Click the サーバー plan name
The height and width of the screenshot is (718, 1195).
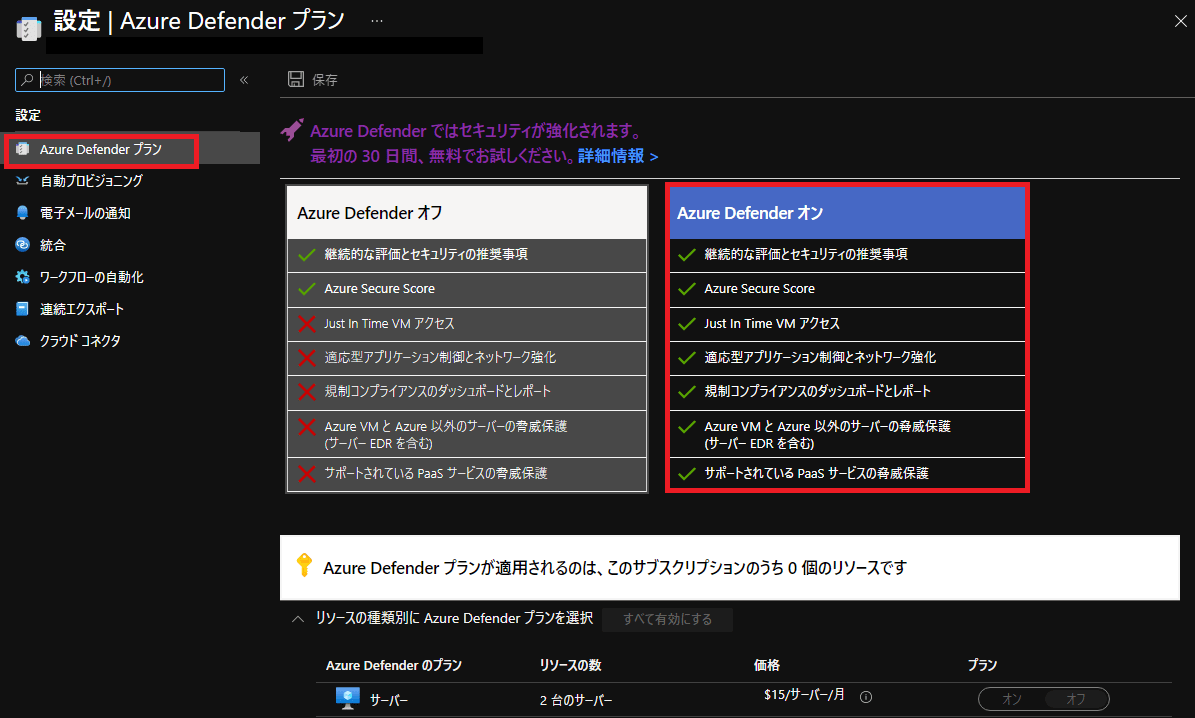pos(389,700)
